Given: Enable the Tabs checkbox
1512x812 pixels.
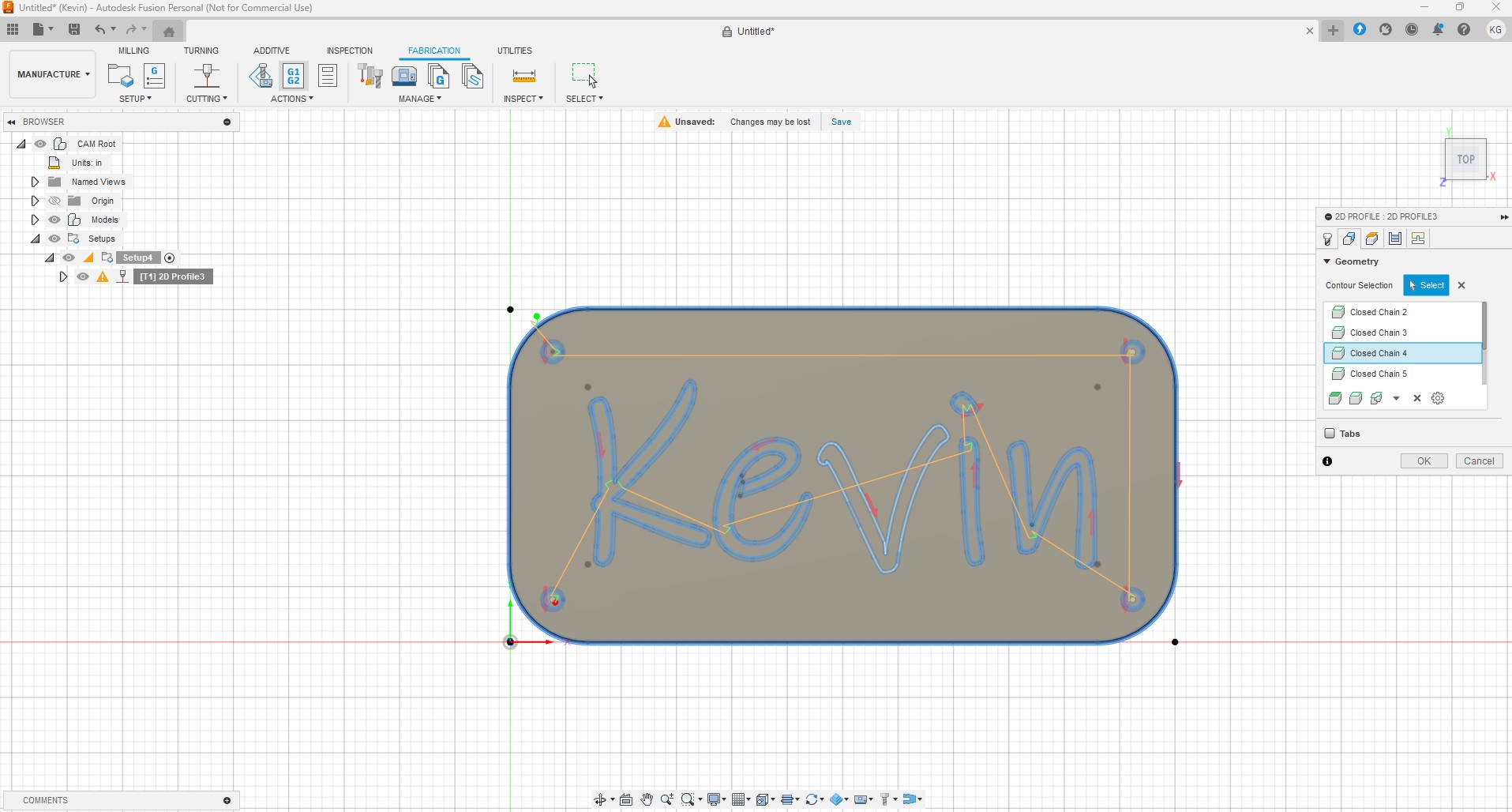Looking at the screenshot, I should point(1330,433).
